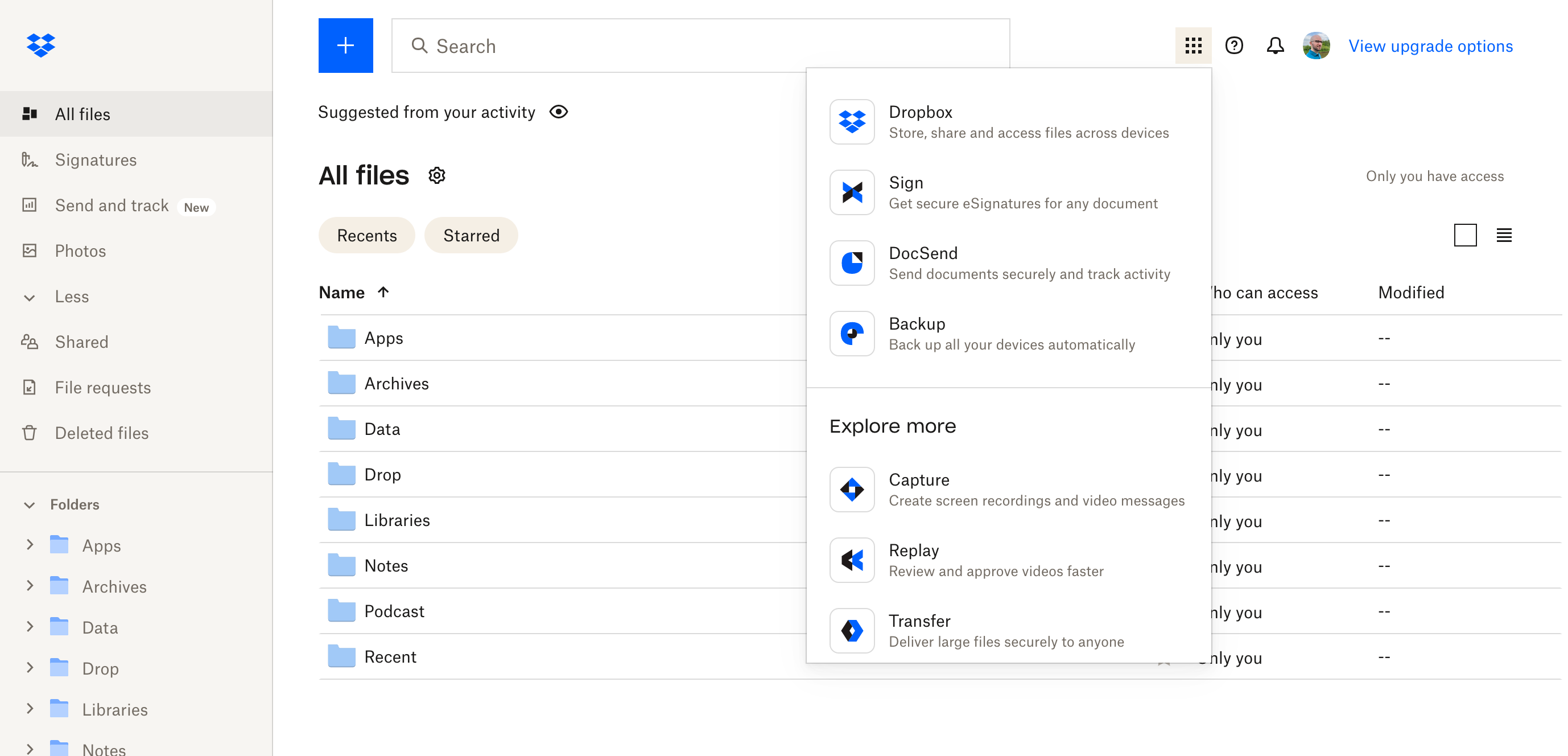
Task: Open the app grid launcher icon
Action: (x=1193, y=46)
